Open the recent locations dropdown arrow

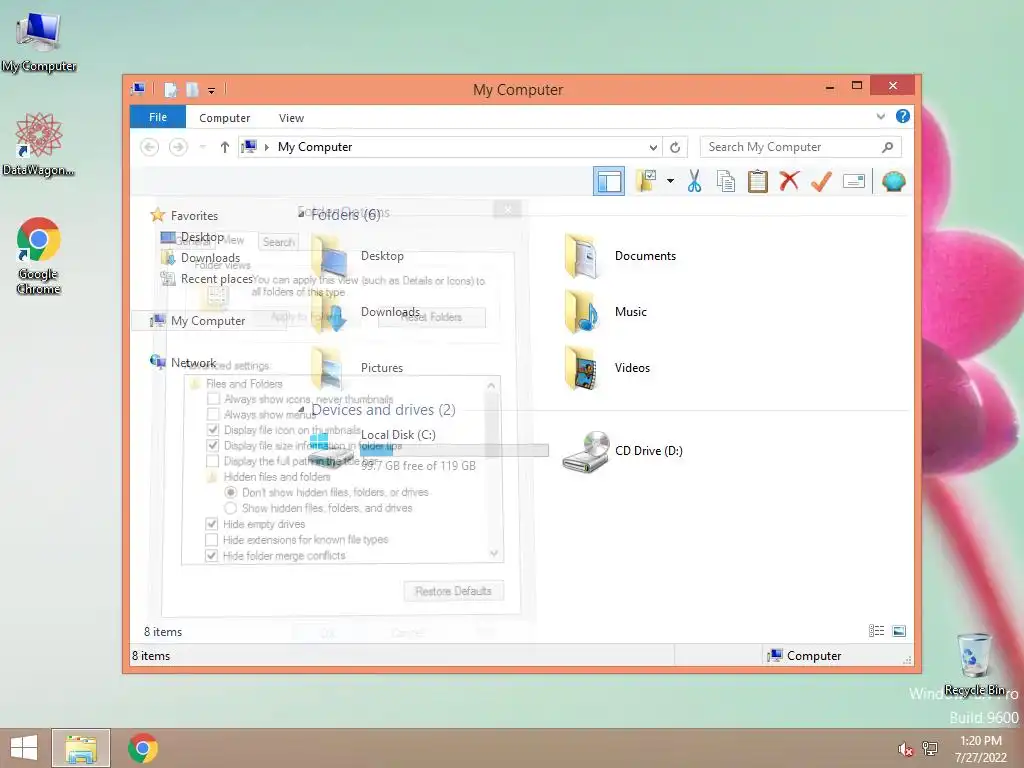pyautogui.click(x=202, y=147)
